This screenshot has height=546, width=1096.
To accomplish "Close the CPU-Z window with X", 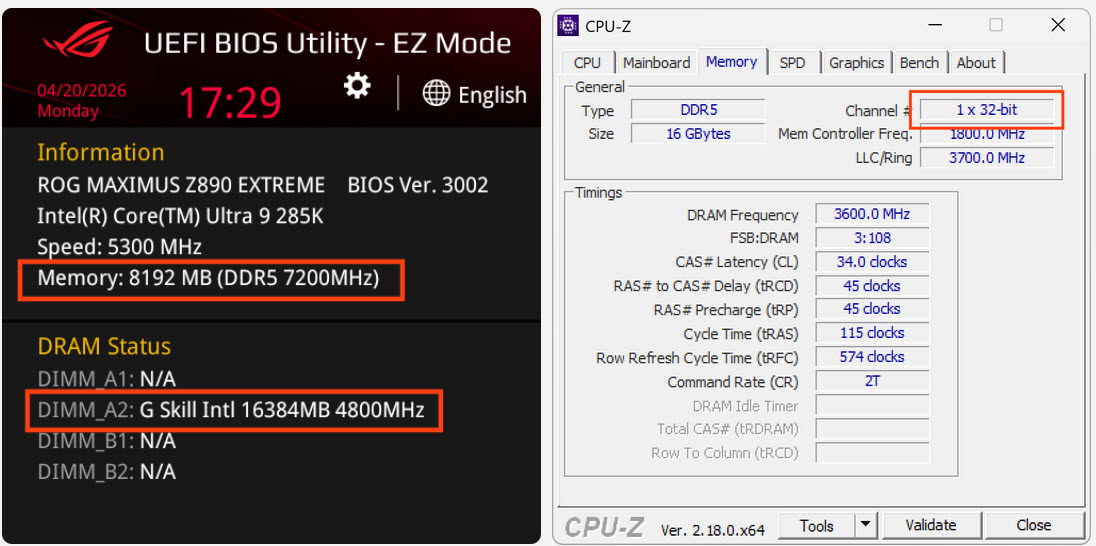I will coord(1058,26).
